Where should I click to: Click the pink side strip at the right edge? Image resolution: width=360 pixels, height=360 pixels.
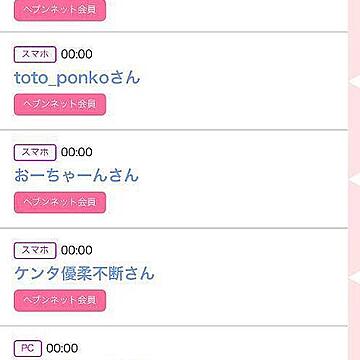tap(354, 180)
